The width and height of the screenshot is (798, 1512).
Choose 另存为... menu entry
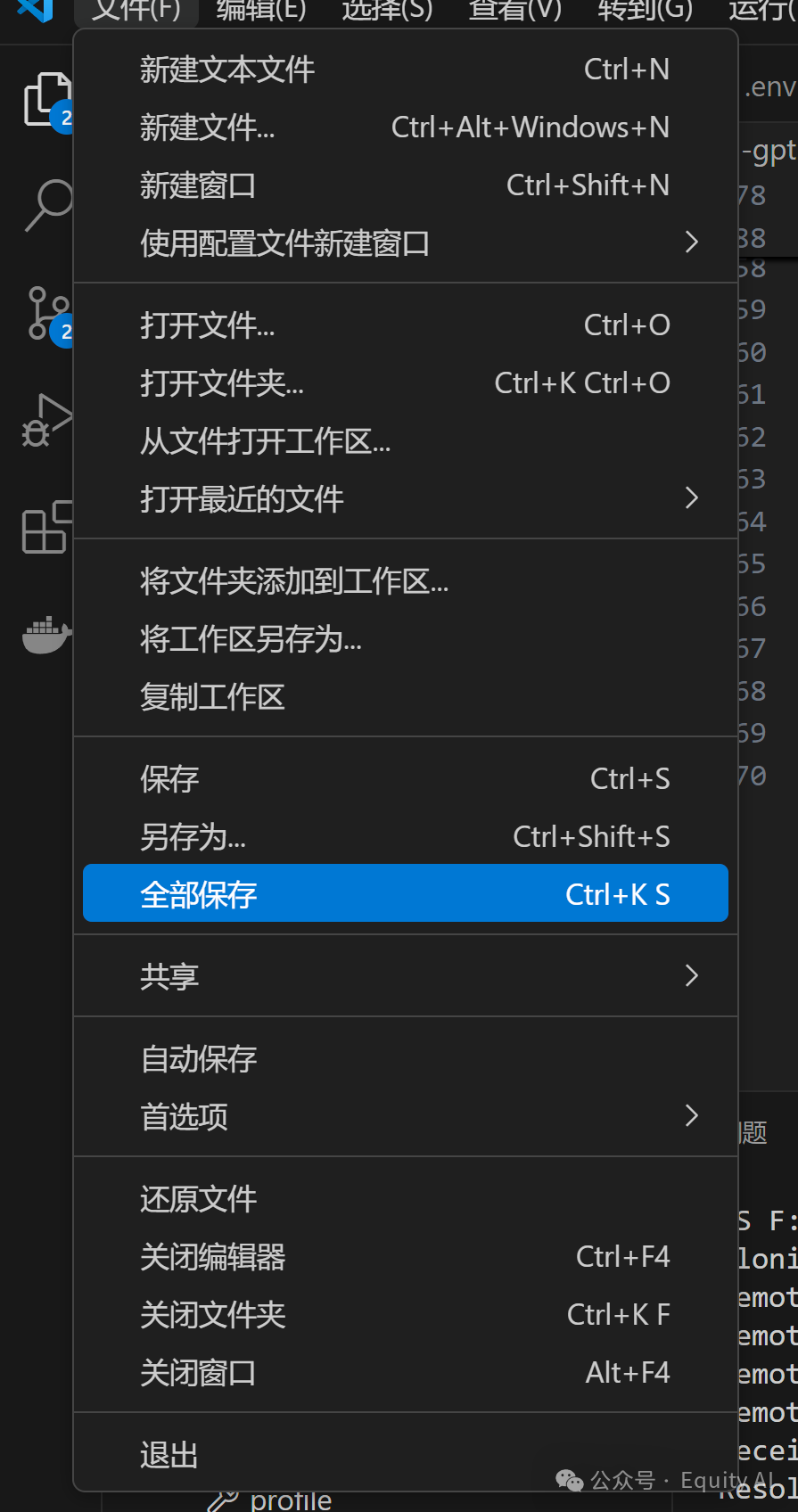[406, 836]
